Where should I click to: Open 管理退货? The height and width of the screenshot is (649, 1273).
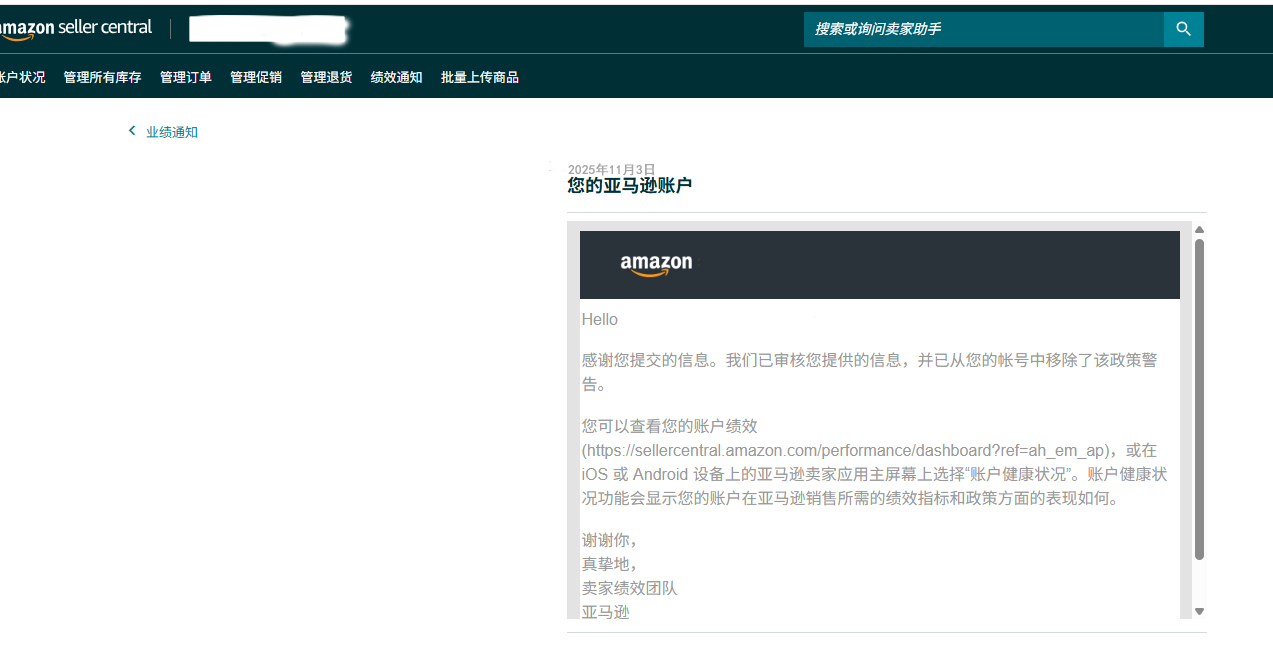click(x=325, y=77)
